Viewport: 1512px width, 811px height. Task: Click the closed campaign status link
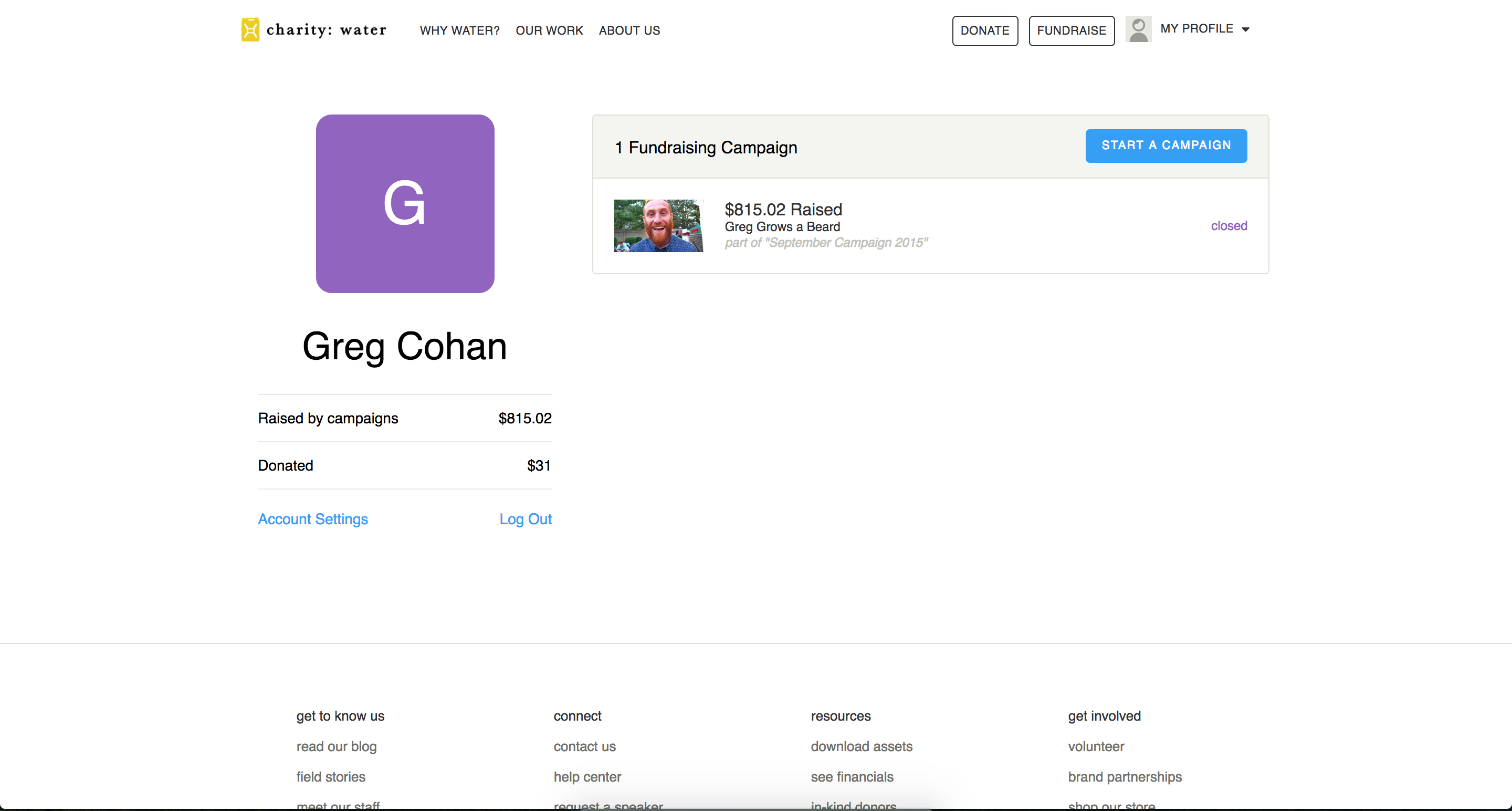tap(1228, 226)
